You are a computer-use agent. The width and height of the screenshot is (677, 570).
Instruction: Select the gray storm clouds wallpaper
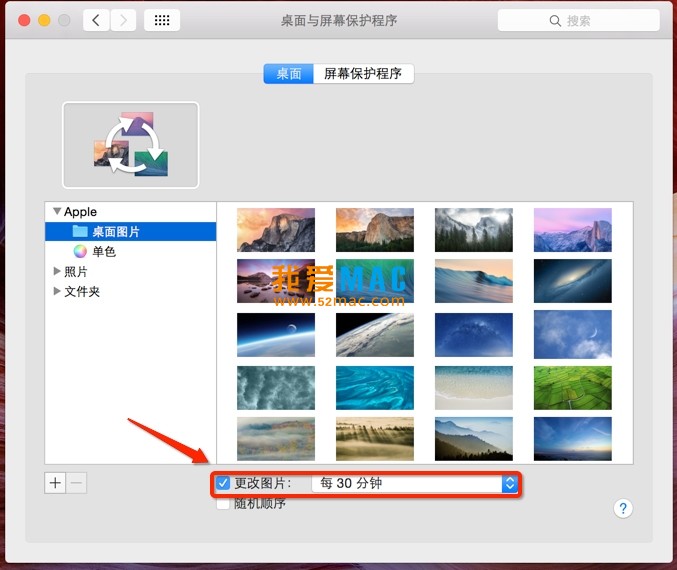[x=276, y=388]
